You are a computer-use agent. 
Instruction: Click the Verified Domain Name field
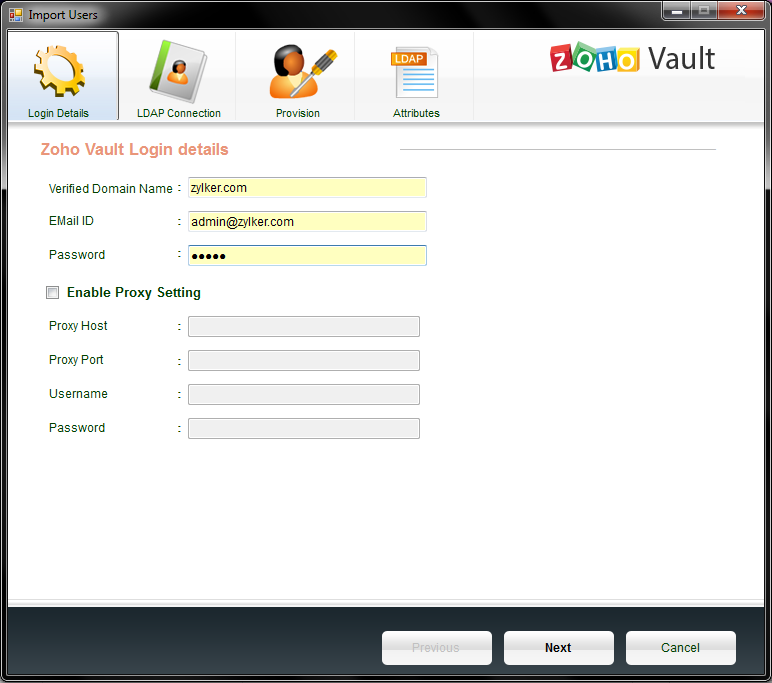pyautogui.click(x=307, y=188)
